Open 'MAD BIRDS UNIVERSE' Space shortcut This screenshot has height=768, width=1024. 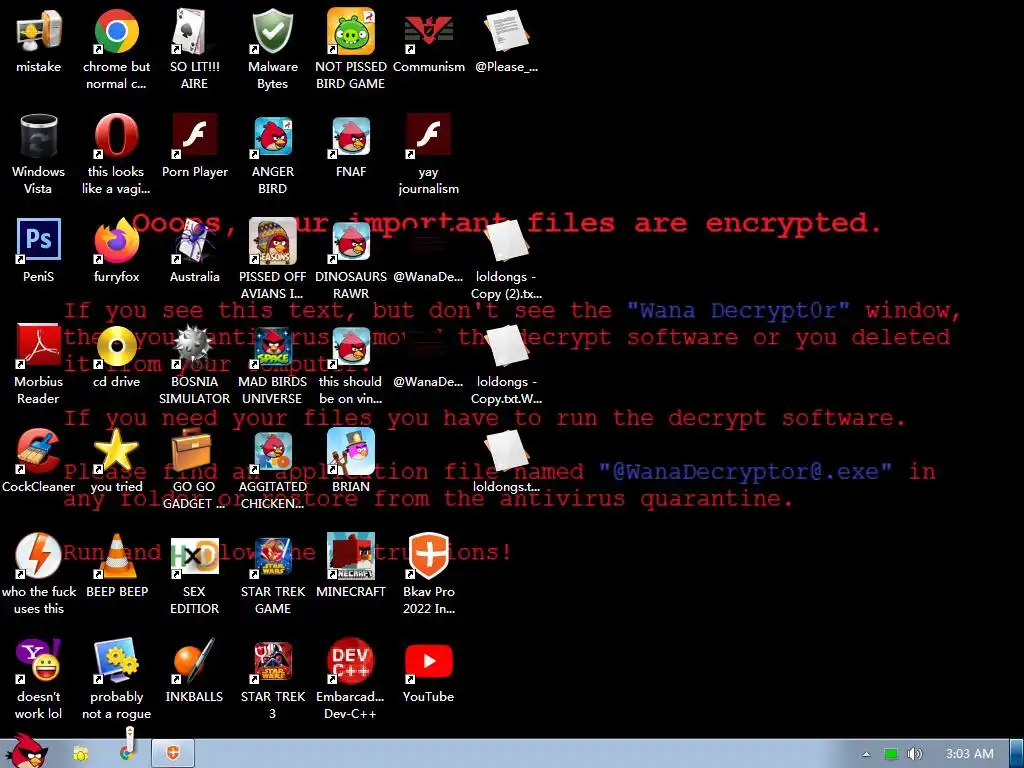(272, 347)
